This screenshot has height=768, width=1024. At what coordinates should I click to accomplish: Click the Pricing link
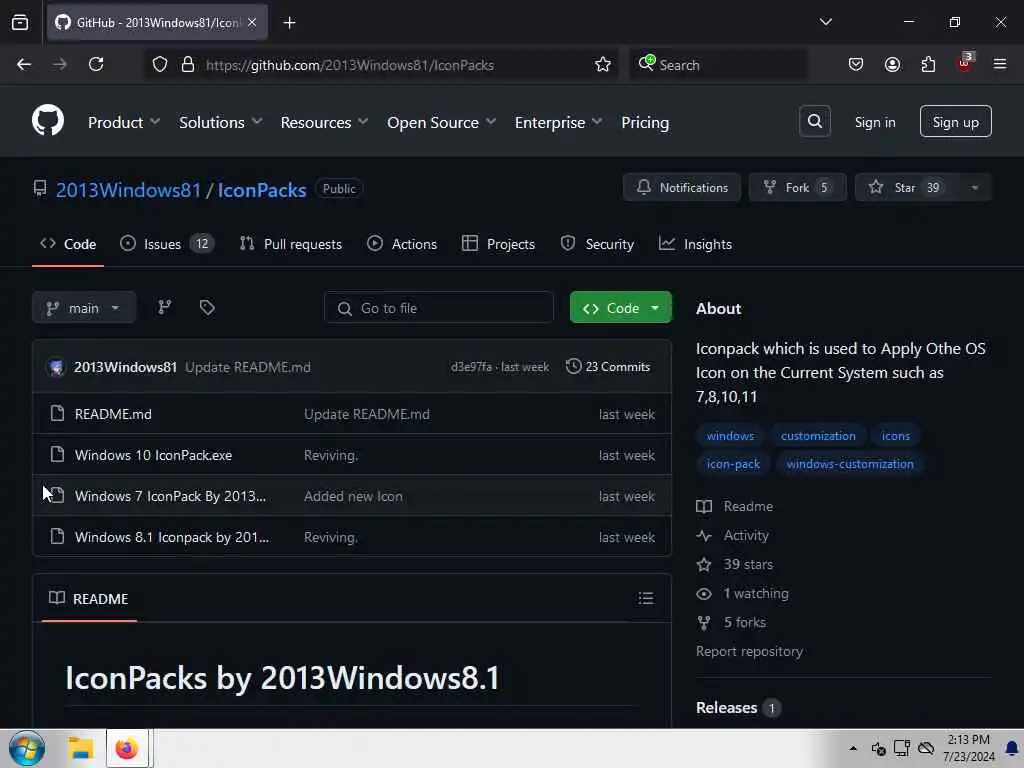click(645, 122)
